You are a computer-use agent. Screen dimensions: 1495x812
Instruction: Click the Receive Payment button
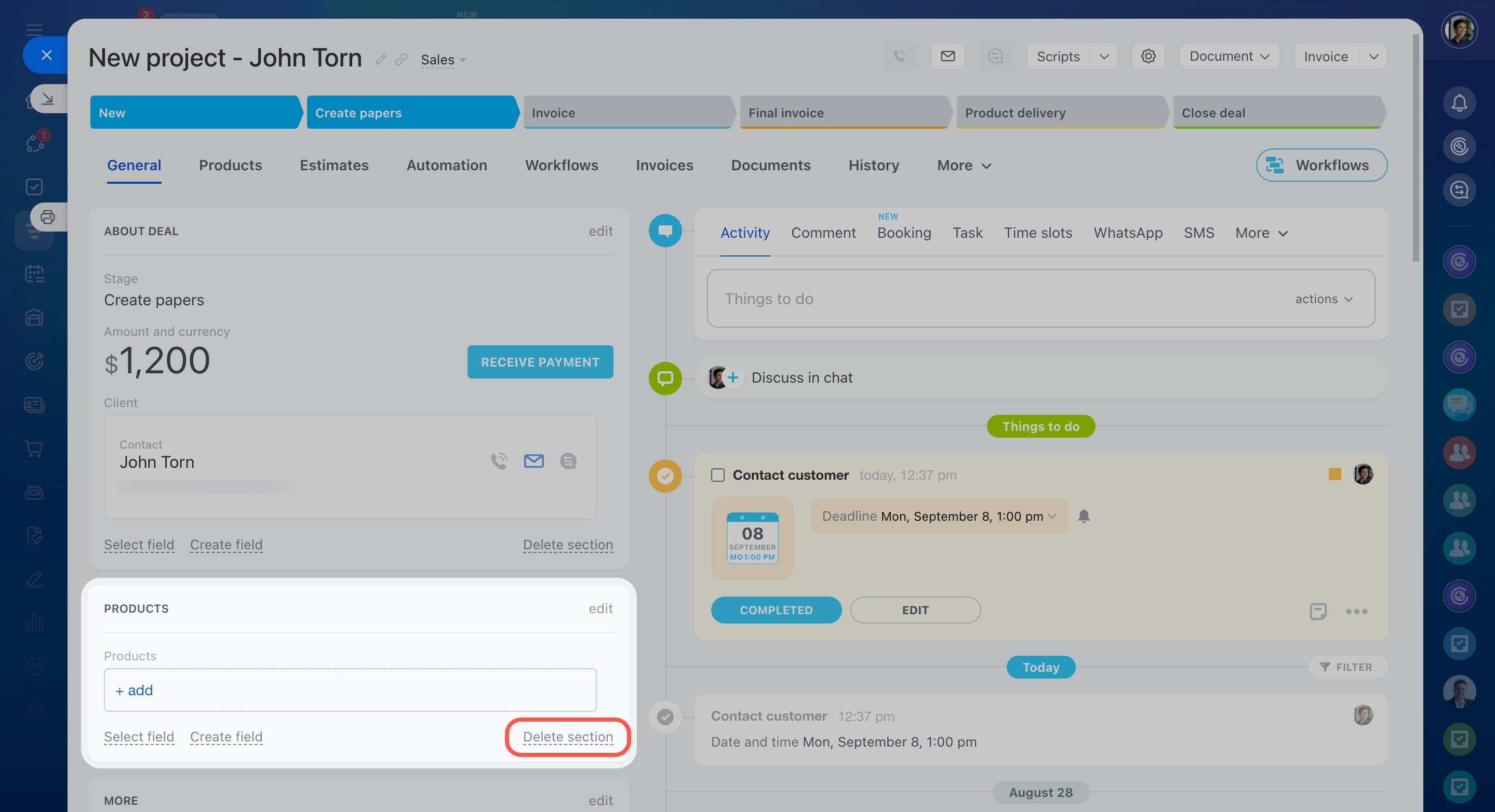540,362
